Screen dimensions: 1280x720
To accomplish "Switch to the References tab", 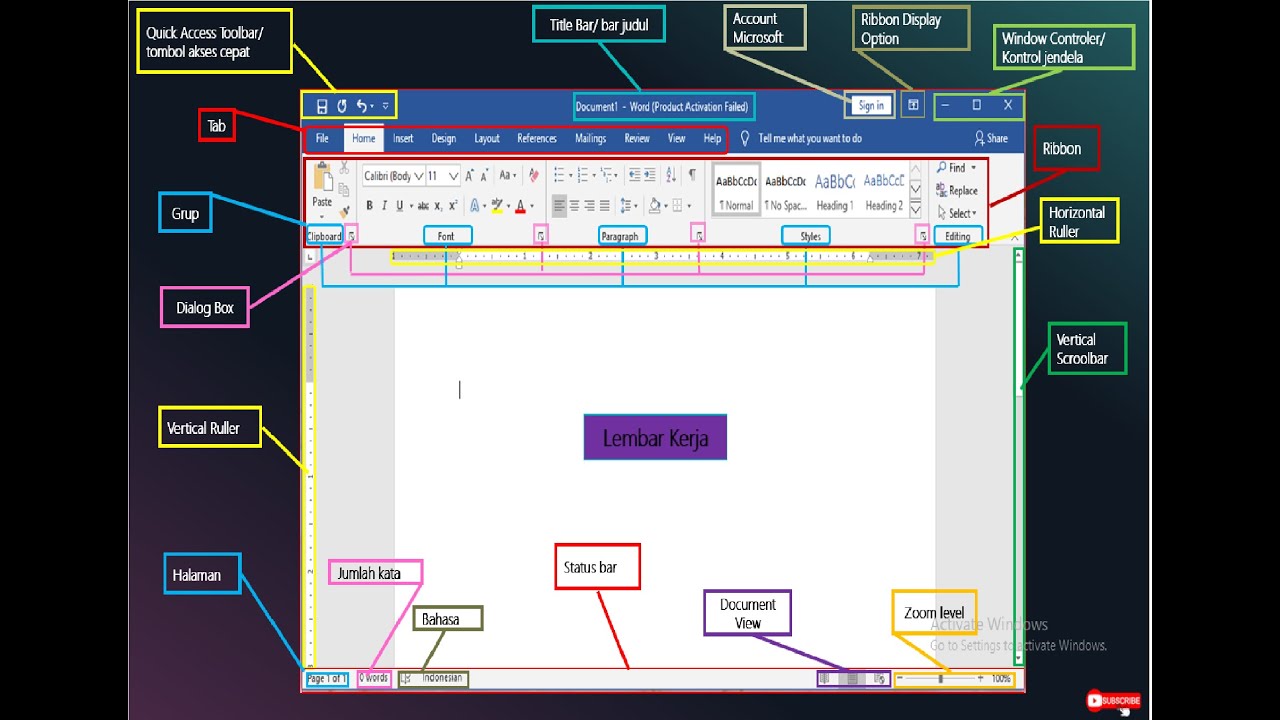I will pyautogui.click(x=537, y=139).
